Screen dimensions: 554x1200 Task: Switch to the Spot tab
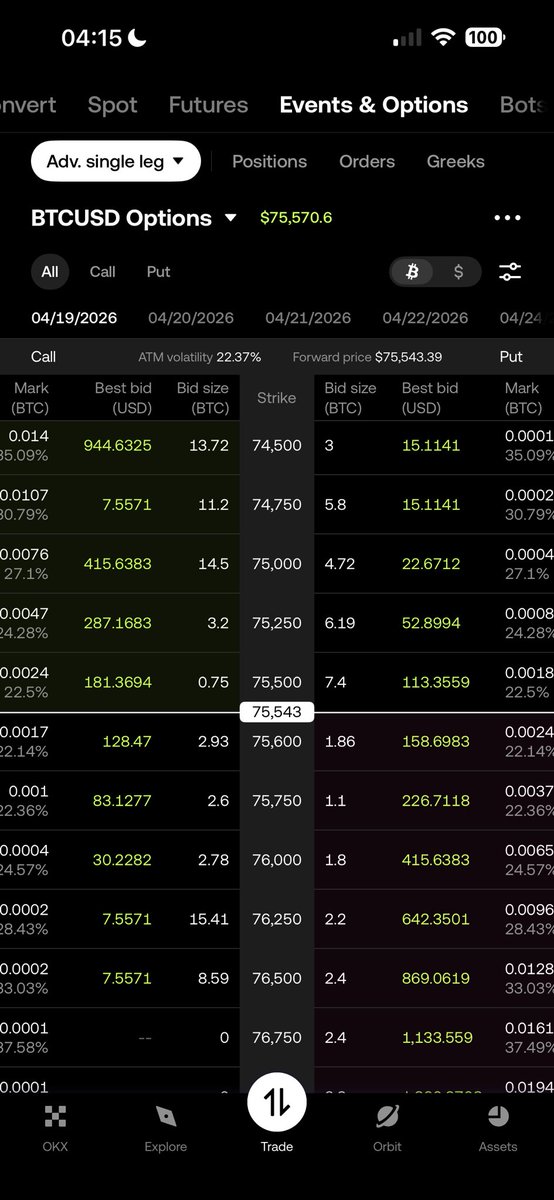tap(112, 105)
